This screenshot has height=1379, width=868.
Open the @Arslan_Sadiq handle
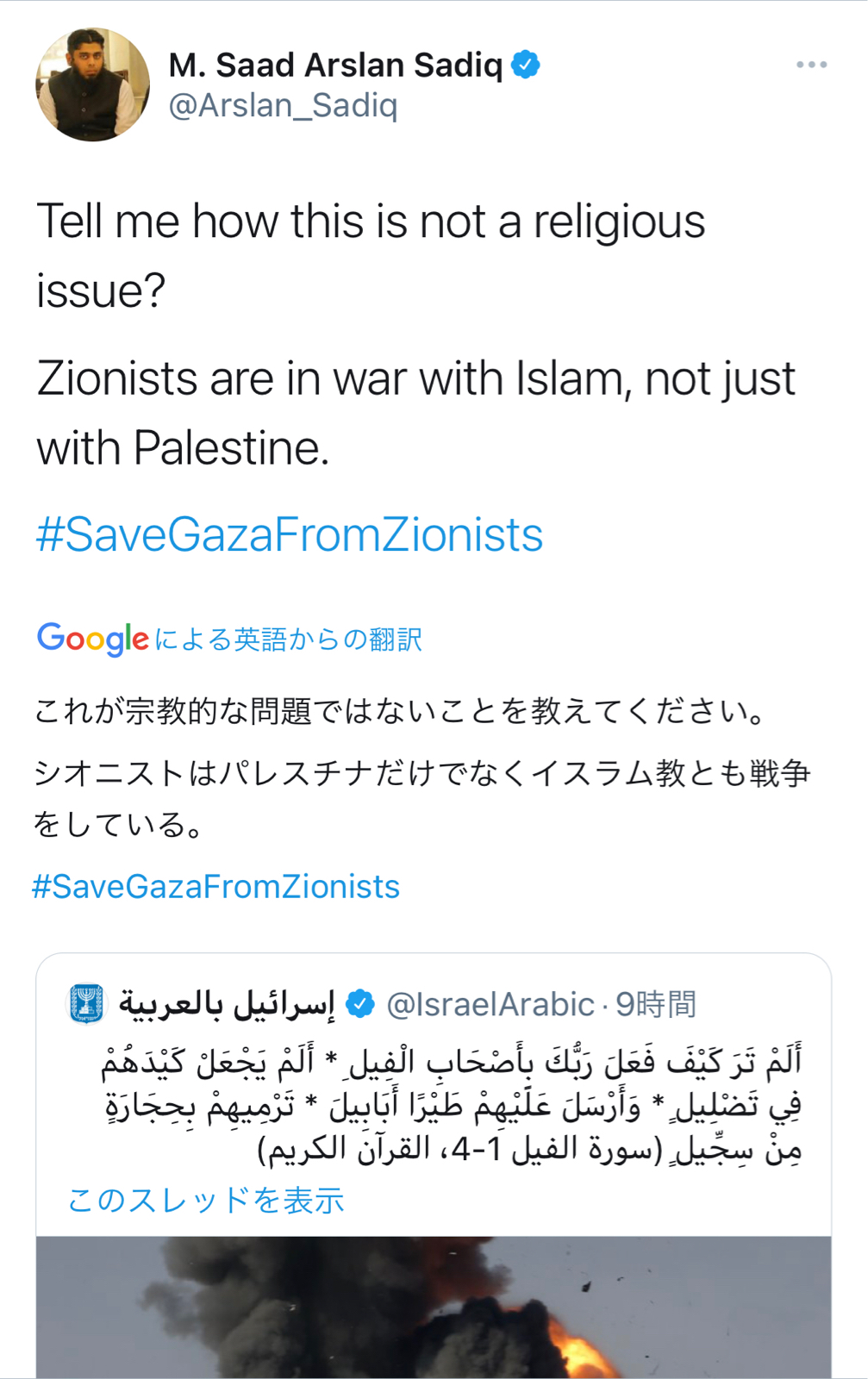click(x=283, y=106)
